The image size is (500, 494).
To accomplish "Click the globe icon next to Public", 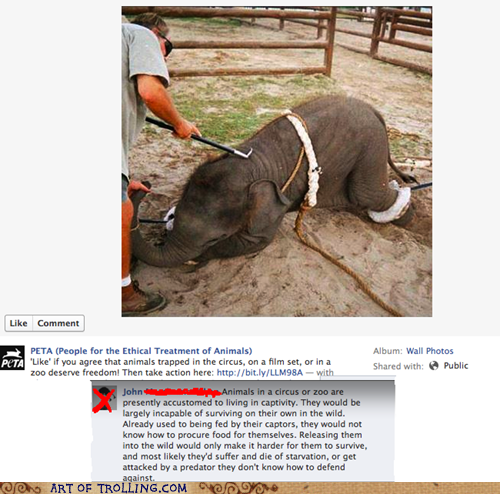I will click(x=434, y=366).
